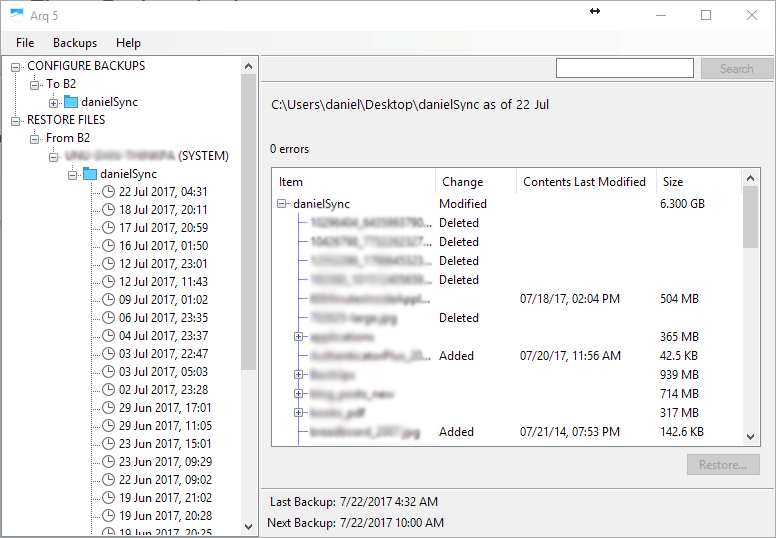Select the 504 MB file row

[x=506, y=299]
